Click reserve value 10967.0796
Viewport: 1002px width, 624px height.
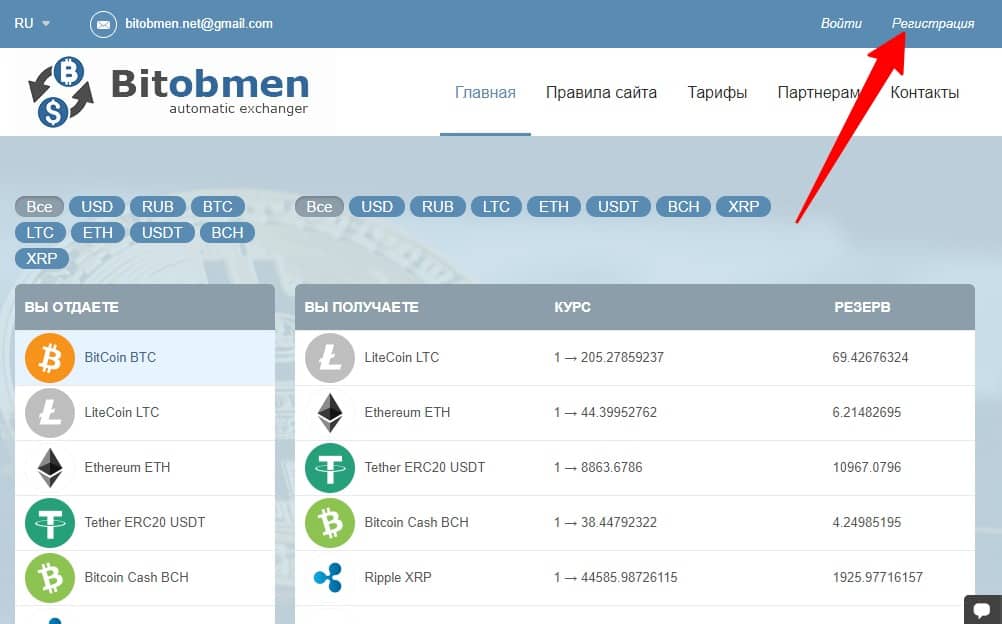point(867,467)
